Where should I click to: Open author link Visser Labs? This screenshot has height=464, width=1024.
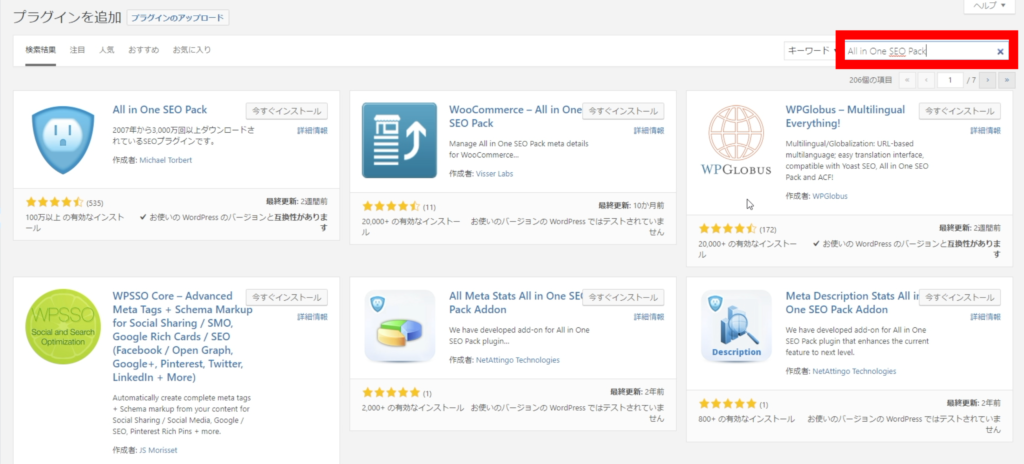pos(494,174)
